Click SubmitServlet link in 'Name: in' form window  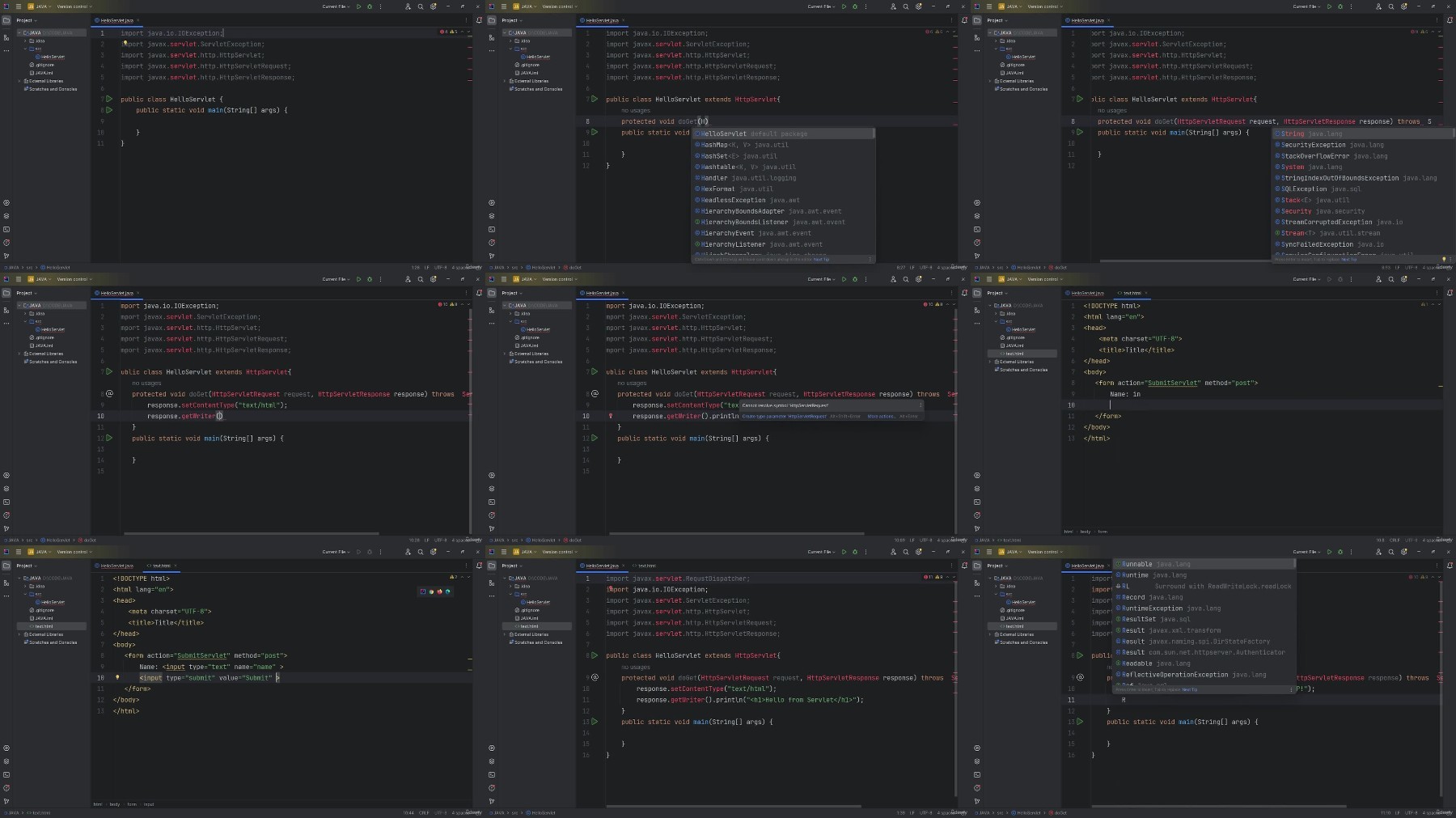click(1174, 383)
